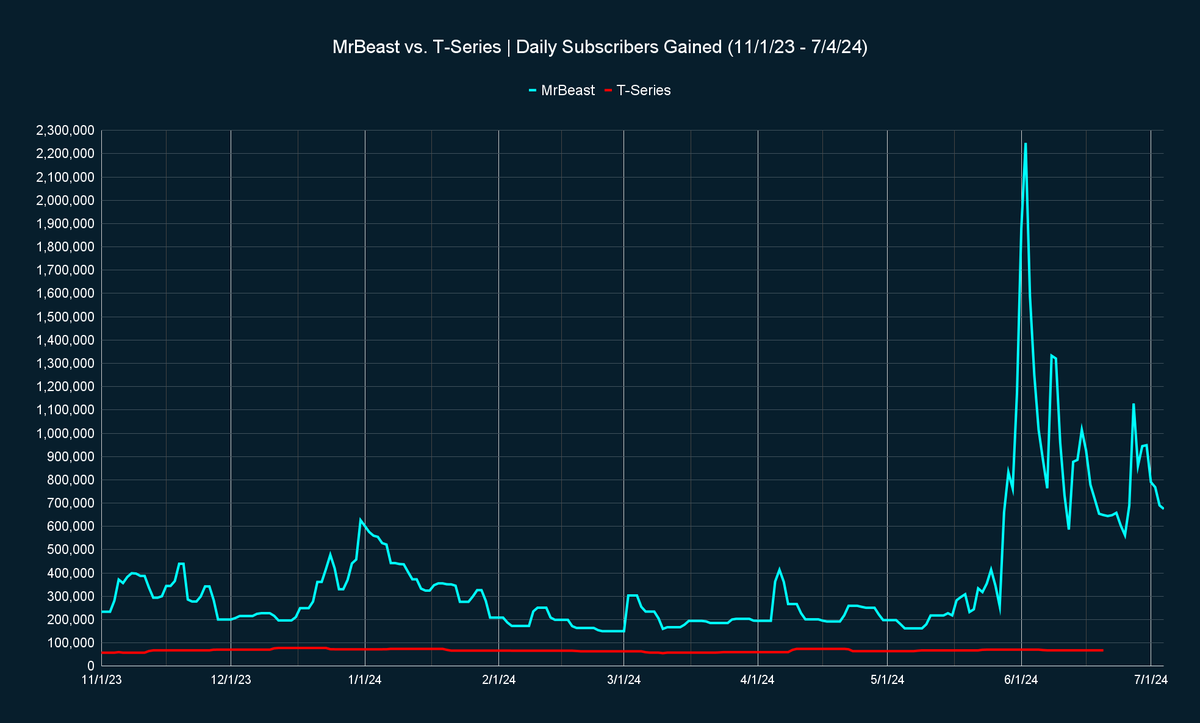Viewport: 1200px width, 723px height.
Task: Click the 0 y-axis label
Action: (x=90, y=666)
